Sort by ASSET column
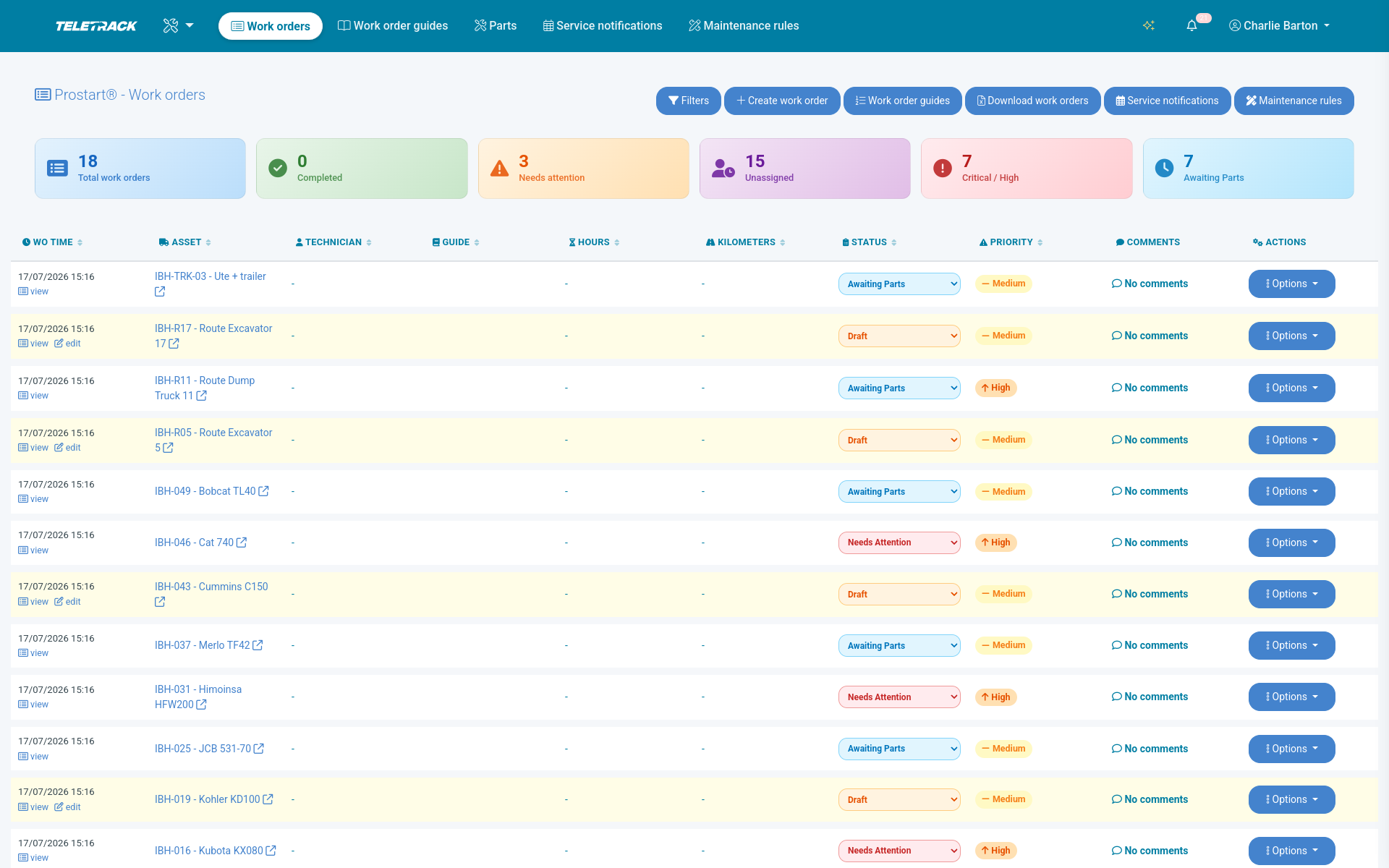The height and width of the screenshot is (868, 1389). [x=185, y=242]
